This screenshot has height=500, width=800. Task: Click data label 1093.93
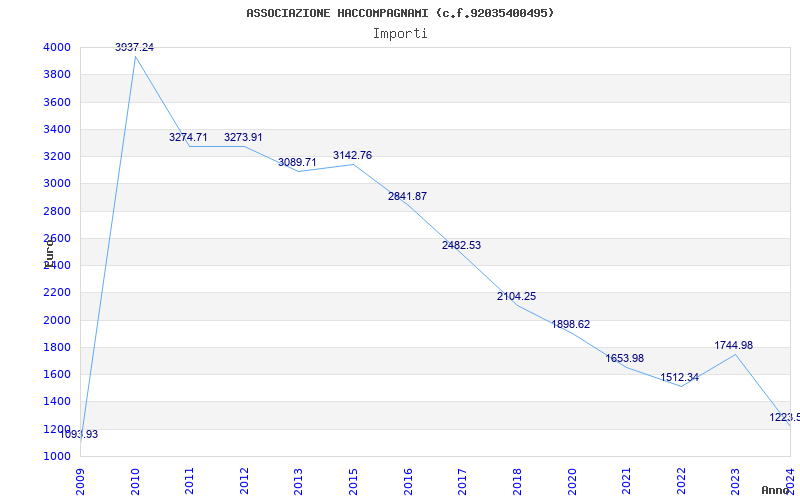click(x=79, y=435)
